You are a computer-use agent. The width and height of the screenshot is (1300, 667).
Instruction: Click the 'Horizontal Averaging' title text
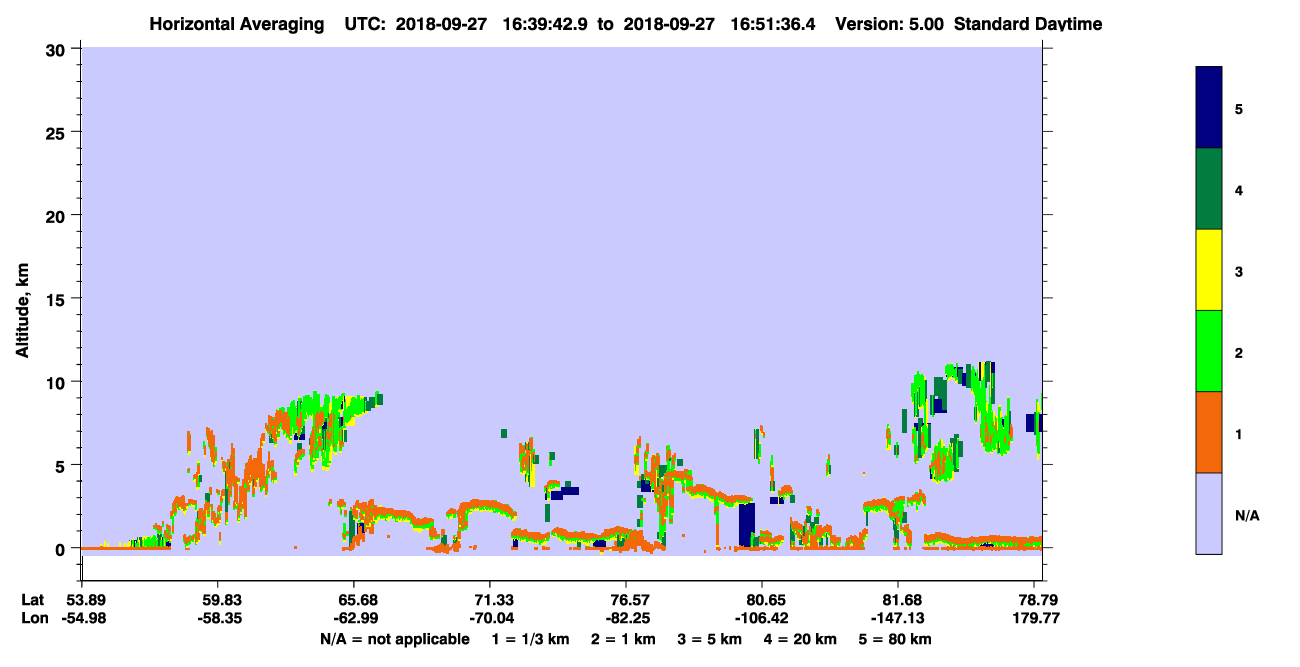235,24
